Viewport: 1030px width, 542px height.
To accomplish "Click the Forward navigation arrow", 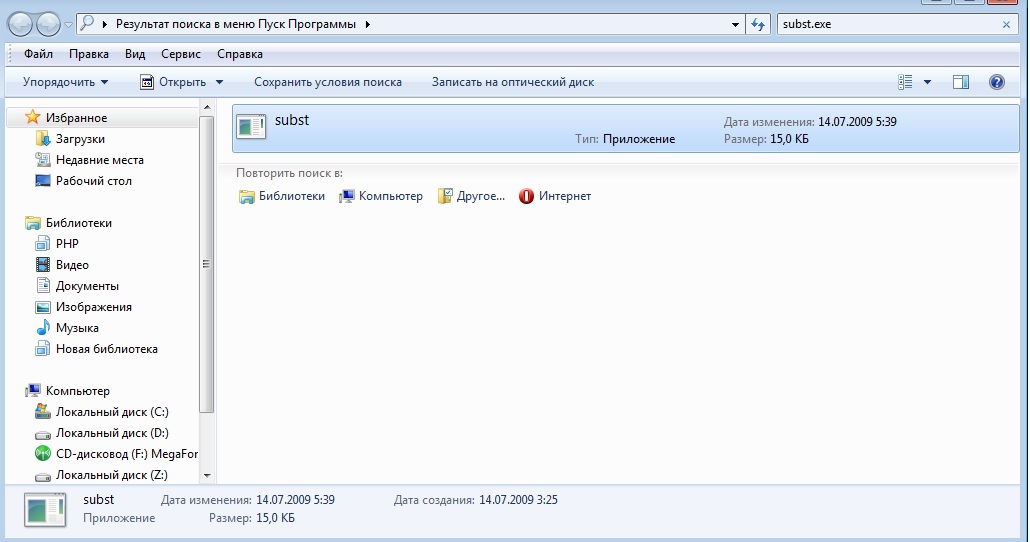I will 48,24.
